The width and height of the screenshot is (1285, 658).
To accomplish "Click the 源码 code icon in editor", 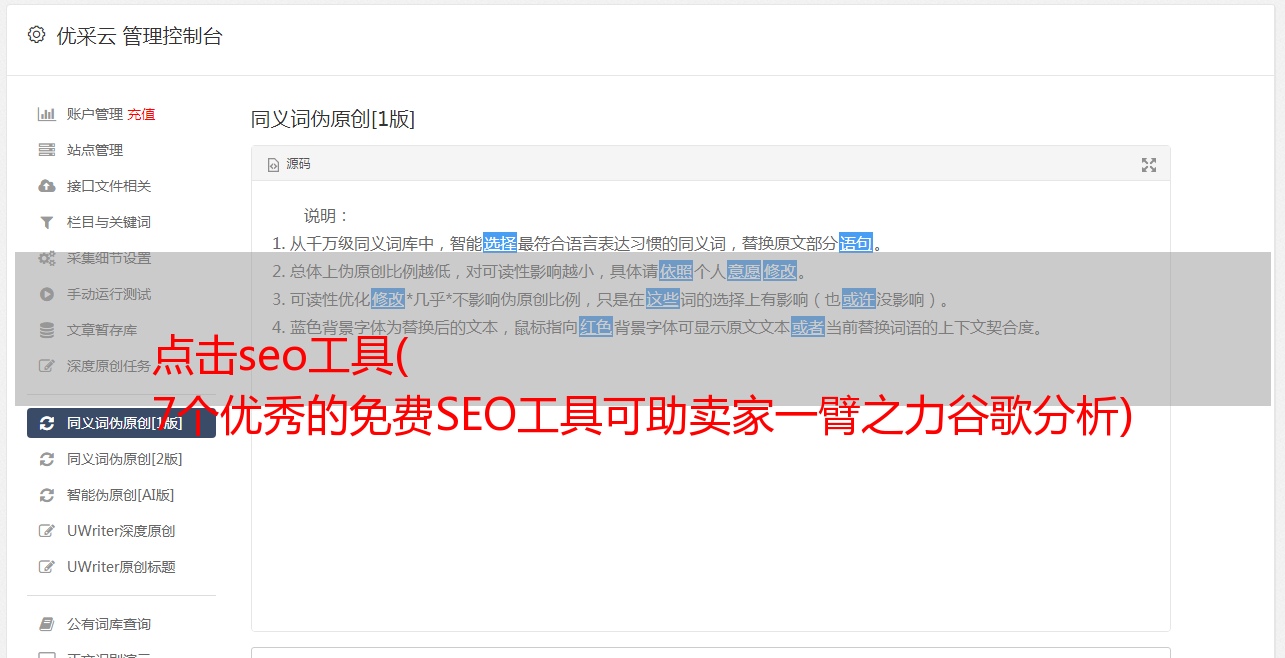I will 273,165.
